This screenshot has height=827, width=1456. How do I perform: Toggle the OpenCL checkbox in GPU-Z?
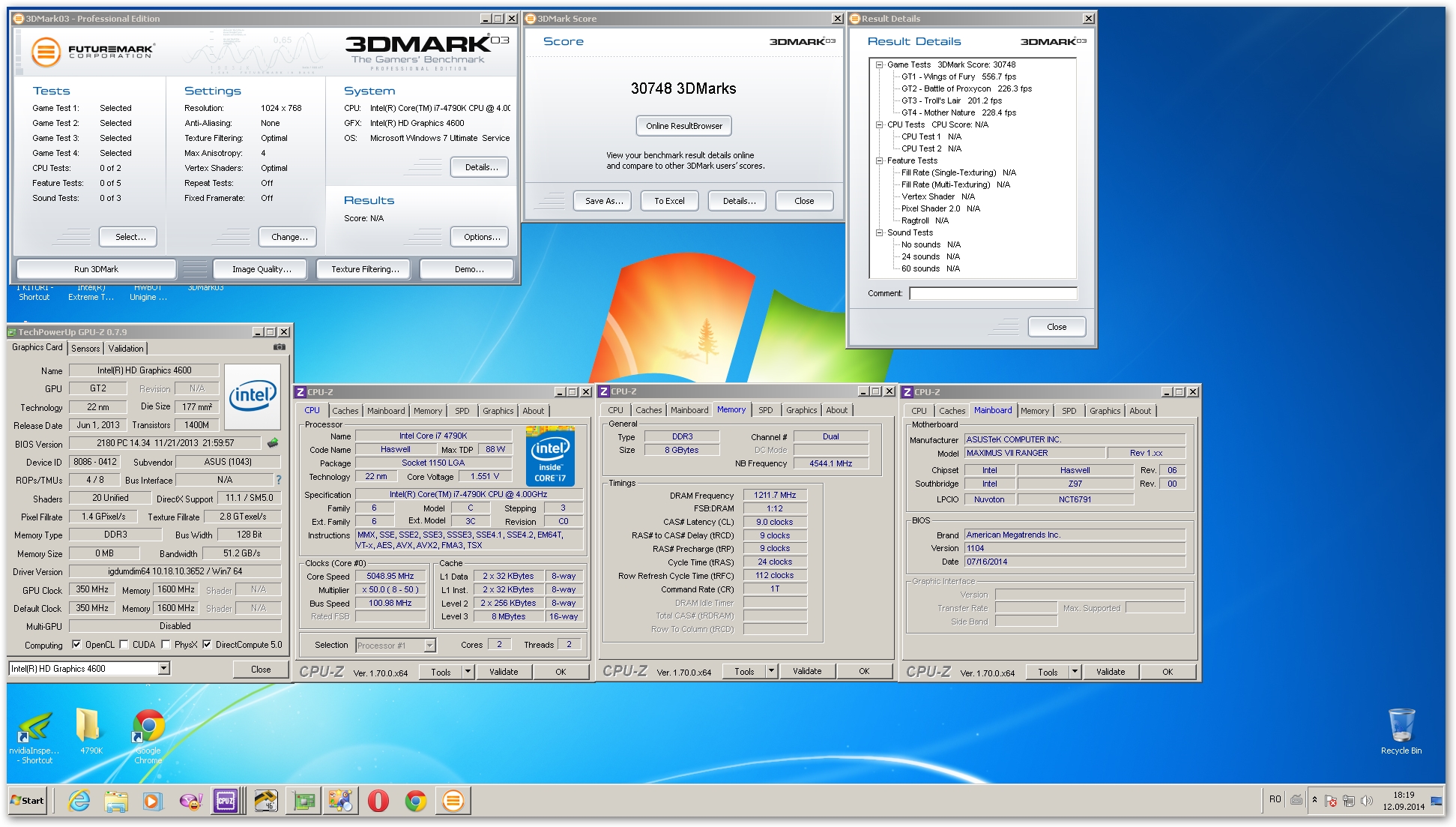(76, 644)
